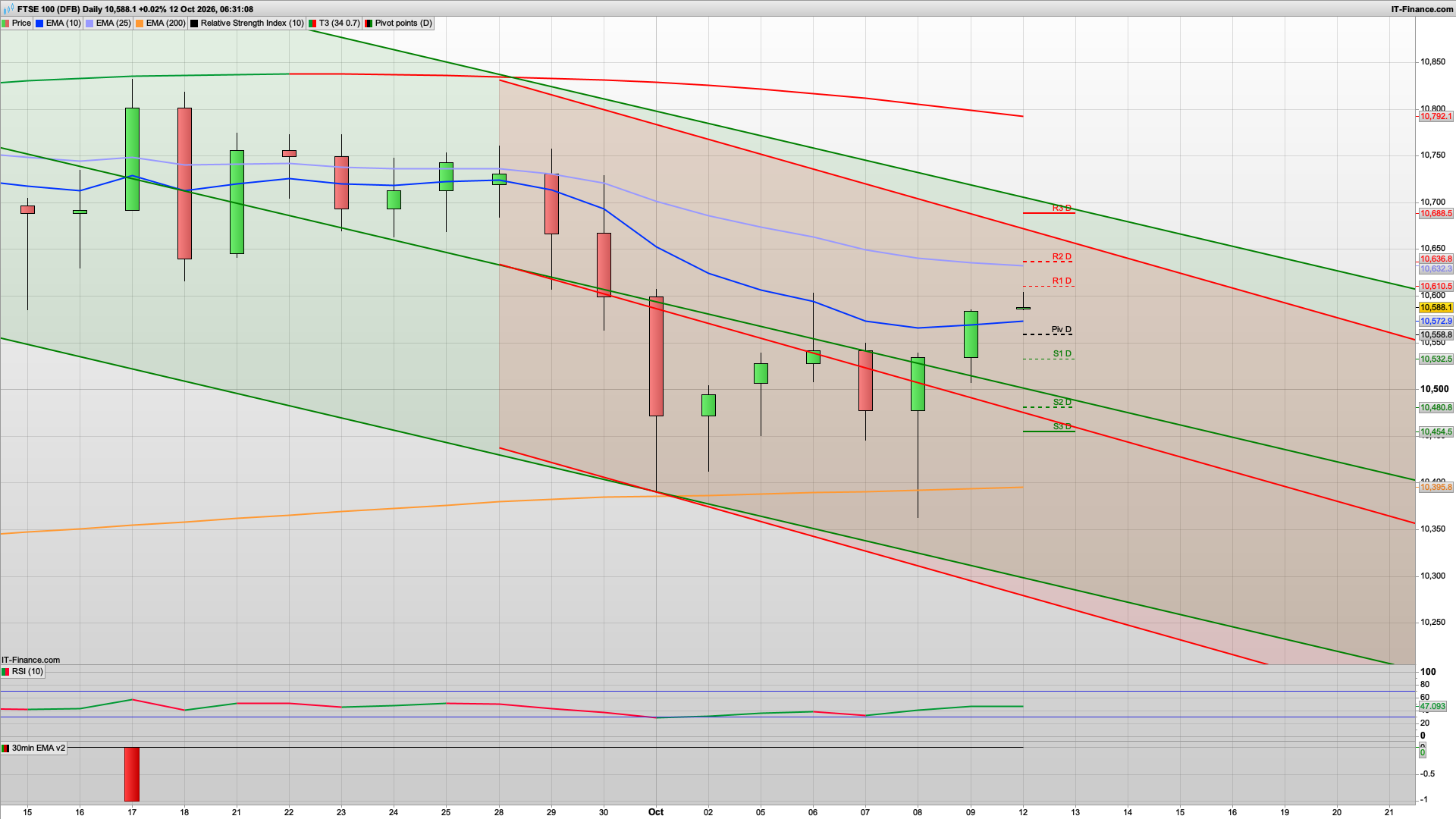Screen dimensions: 1456x819
Task: Select the R3 D pivot label
Action: (x=1062, y=208)
